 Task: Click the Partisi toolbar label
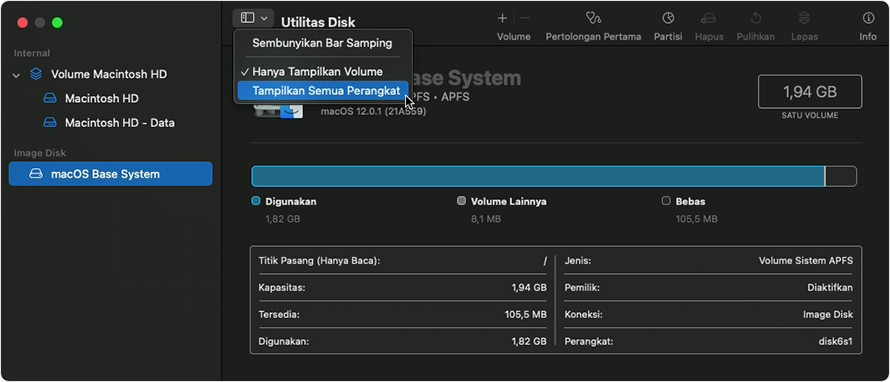[668, 36]
